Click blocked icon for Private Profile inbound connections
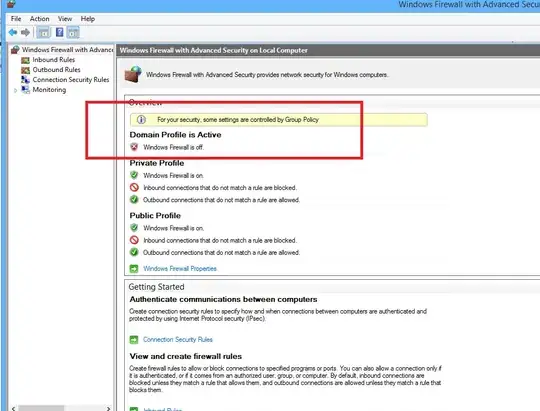 click(x=134, y=187)
